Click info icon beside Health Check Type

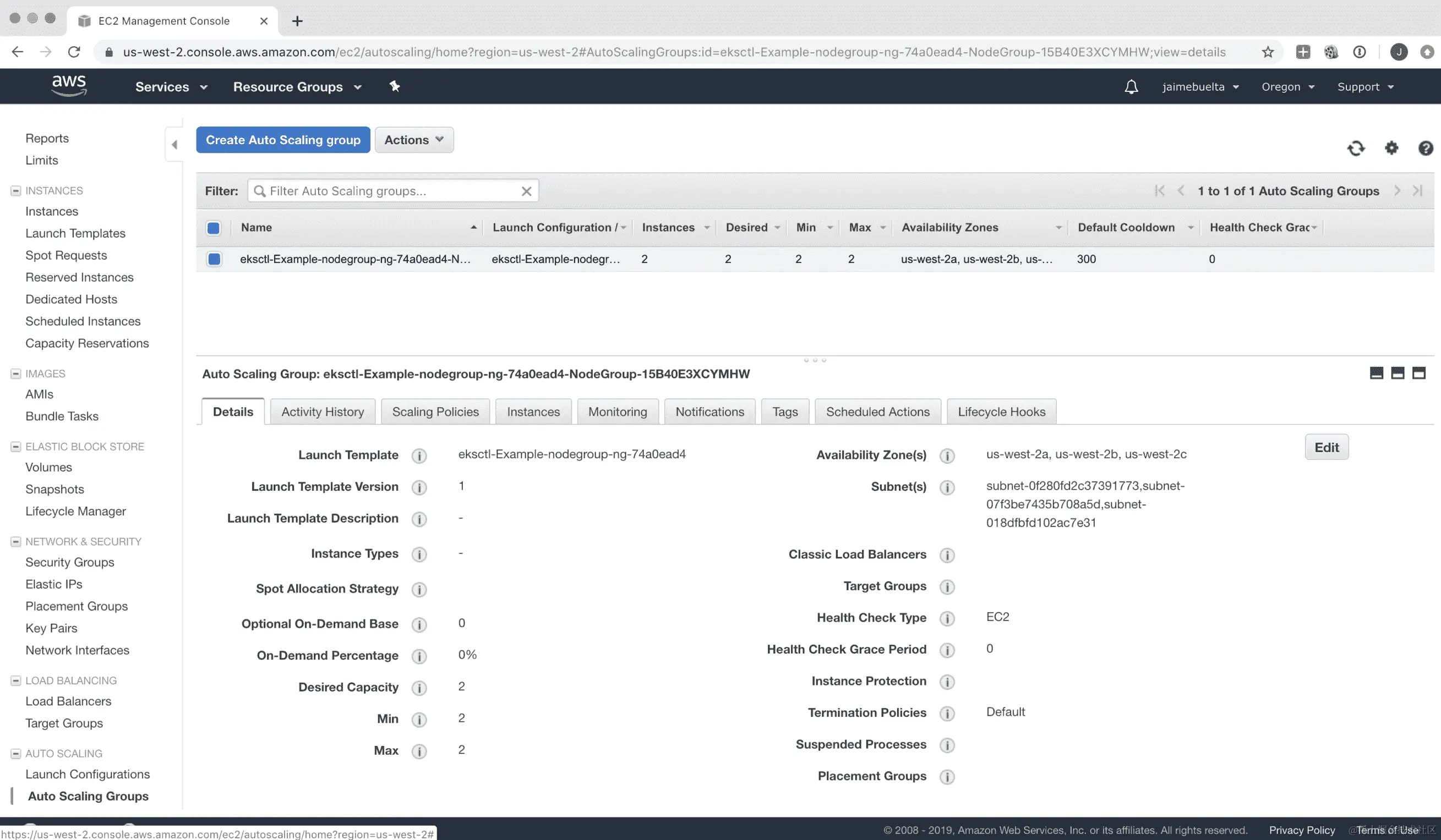(947, 618)
